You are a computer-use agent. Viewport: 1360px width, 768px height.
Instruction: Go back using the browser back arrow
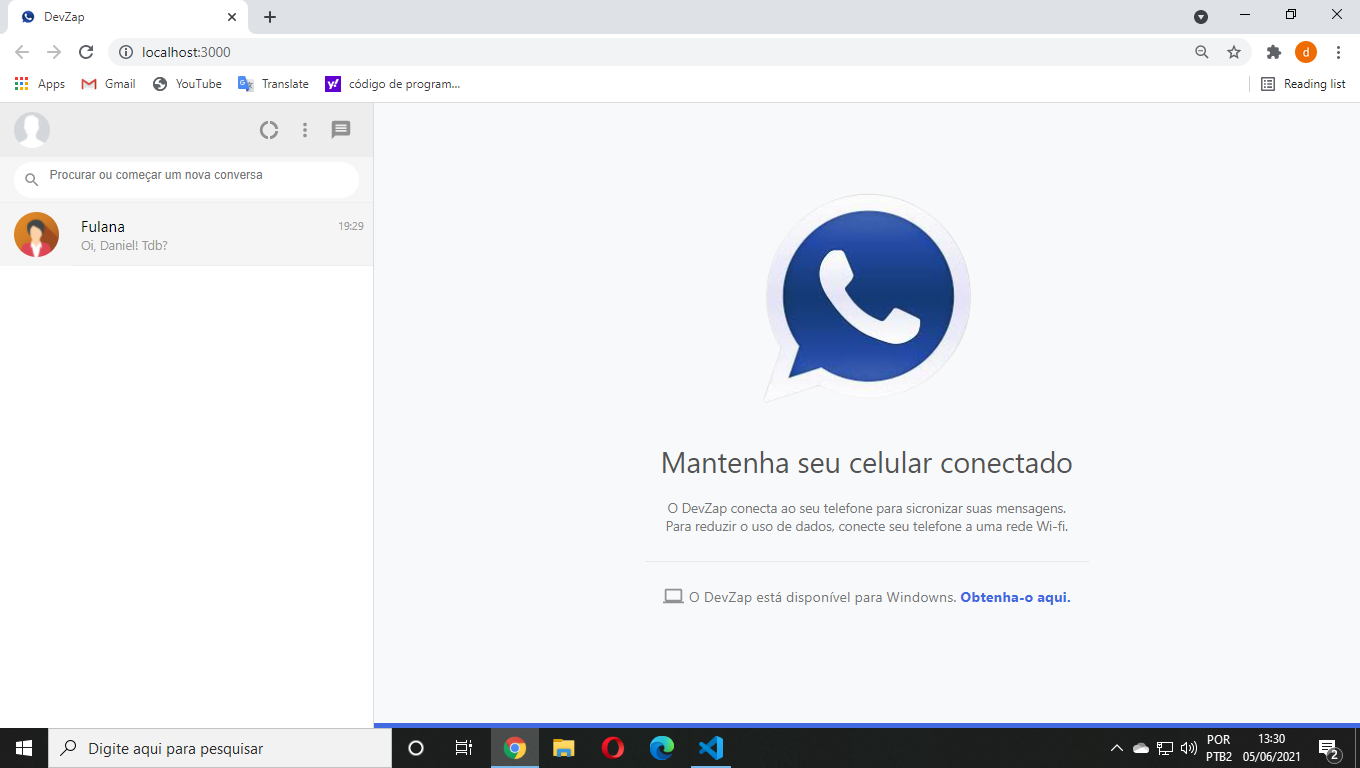pyautogui.click(x=22, y=52)
